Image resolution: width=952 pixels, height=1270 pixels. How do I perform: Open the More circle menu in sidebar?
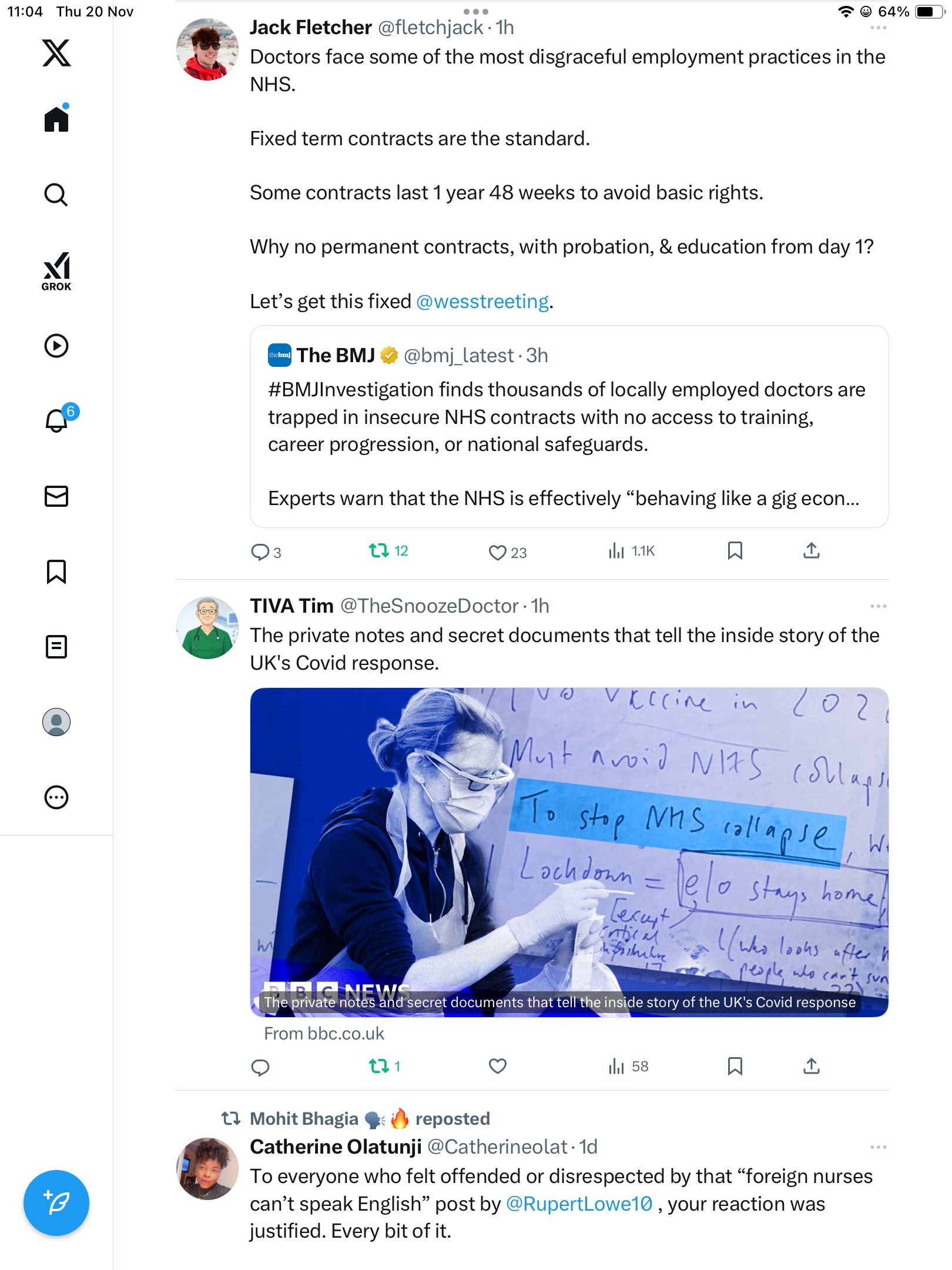tap(56, 797)
